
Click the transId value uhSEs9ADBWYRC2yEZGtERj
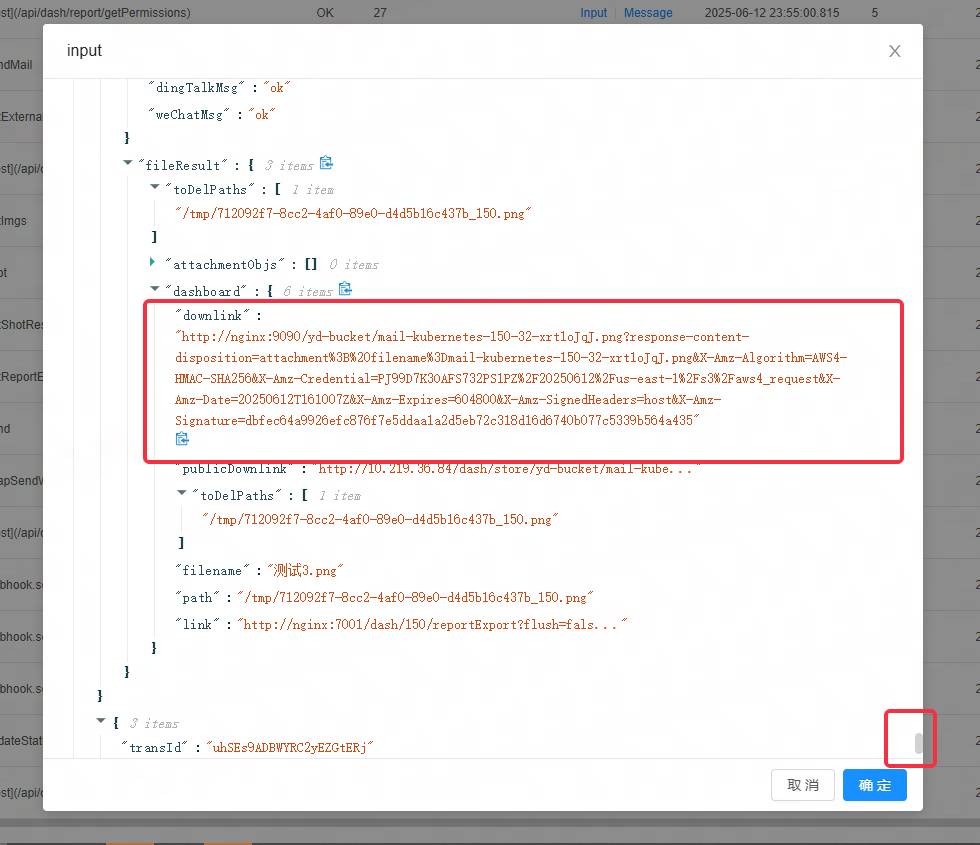[x=290, y=748]
